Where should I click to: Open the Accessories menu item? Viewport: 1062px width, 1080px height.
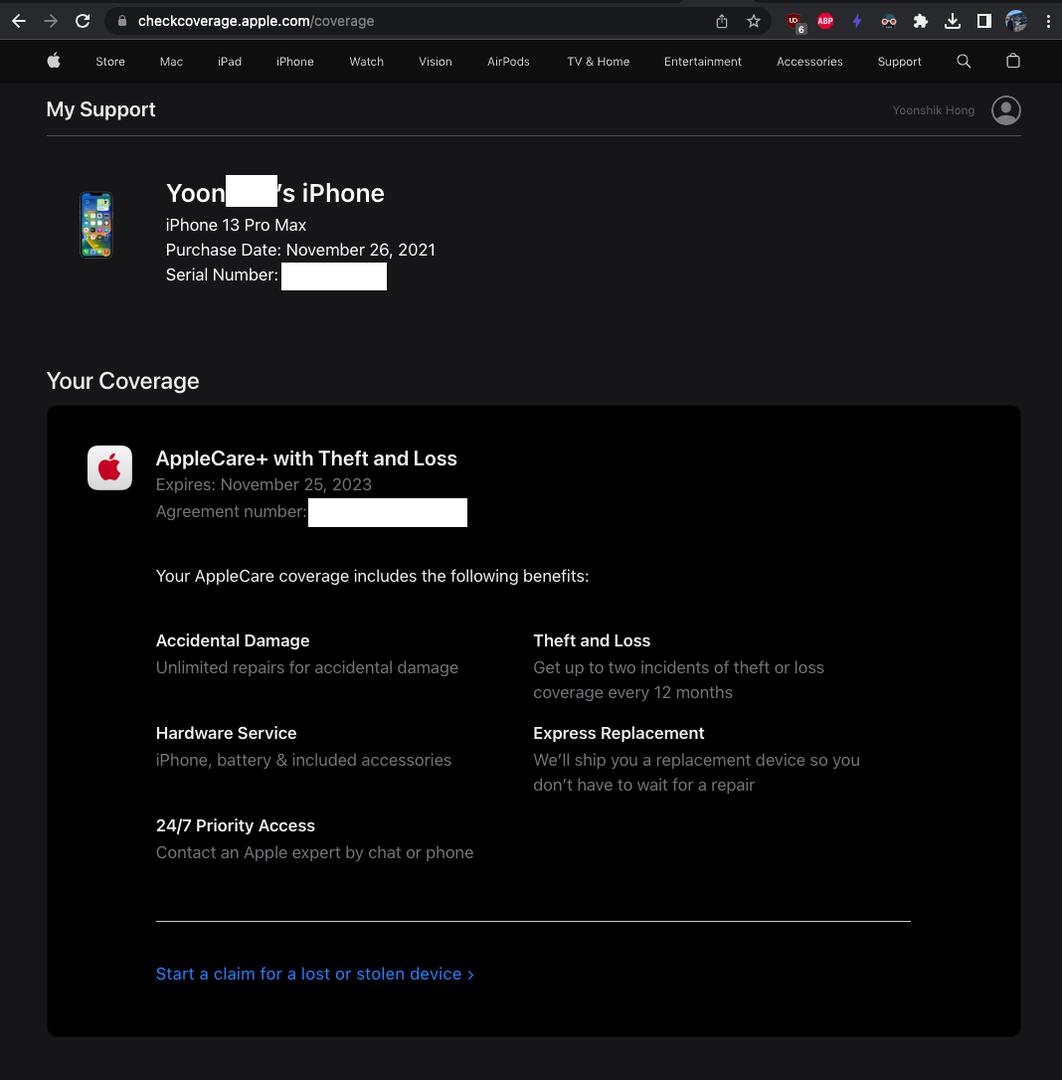pyautogui.click(x=809, y=61)
